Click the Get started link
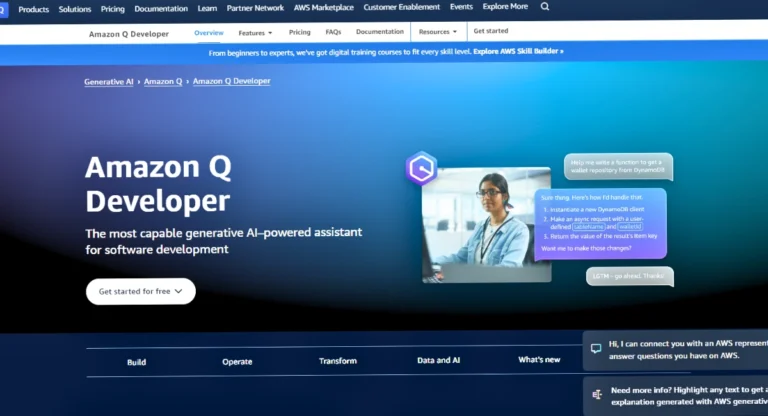This screenshot has height=416, width=768. [491, 31]
